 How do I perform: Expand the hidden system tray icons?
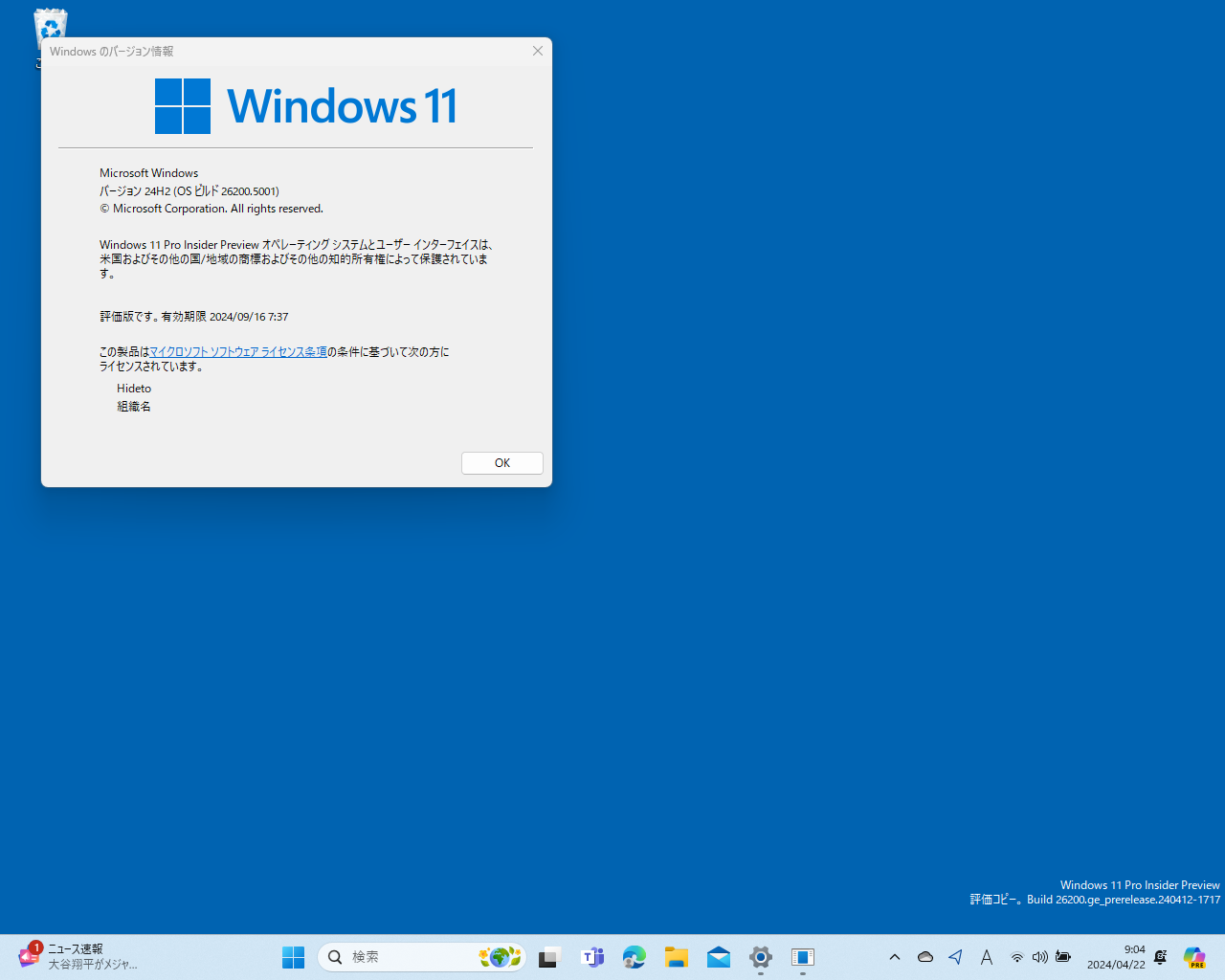coord(895,956)
